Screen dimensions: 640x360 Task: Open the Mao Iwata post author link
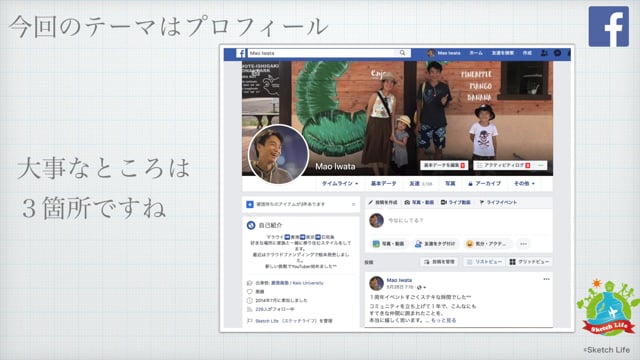click(399, 280)
